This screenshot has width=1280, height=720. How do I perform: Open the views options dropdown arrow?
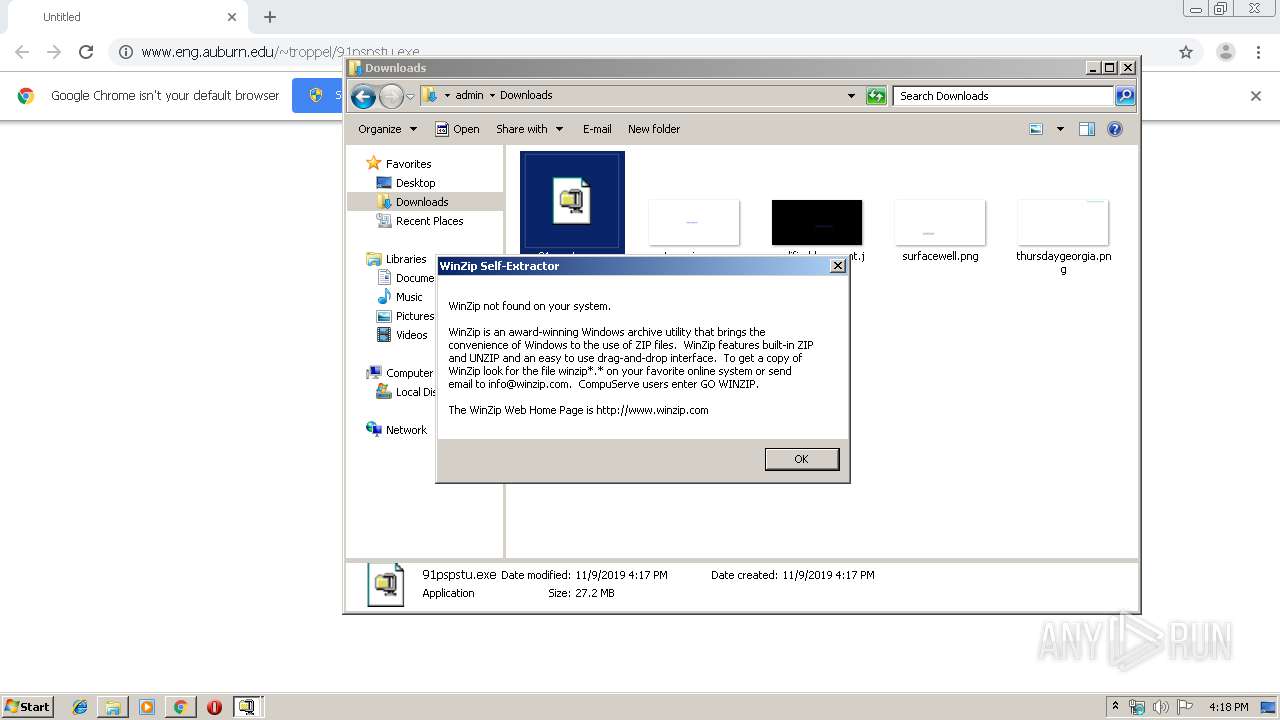1060,129
